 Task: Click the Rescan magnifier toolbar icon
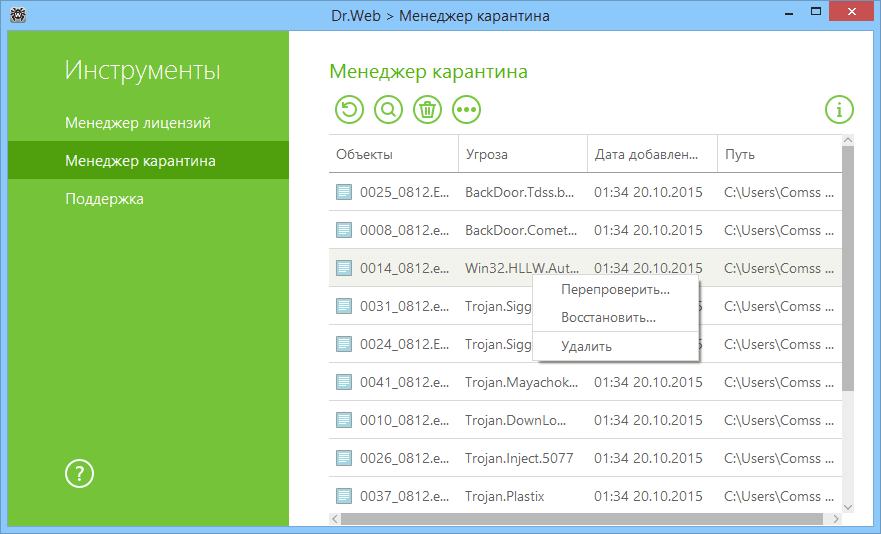388,109
